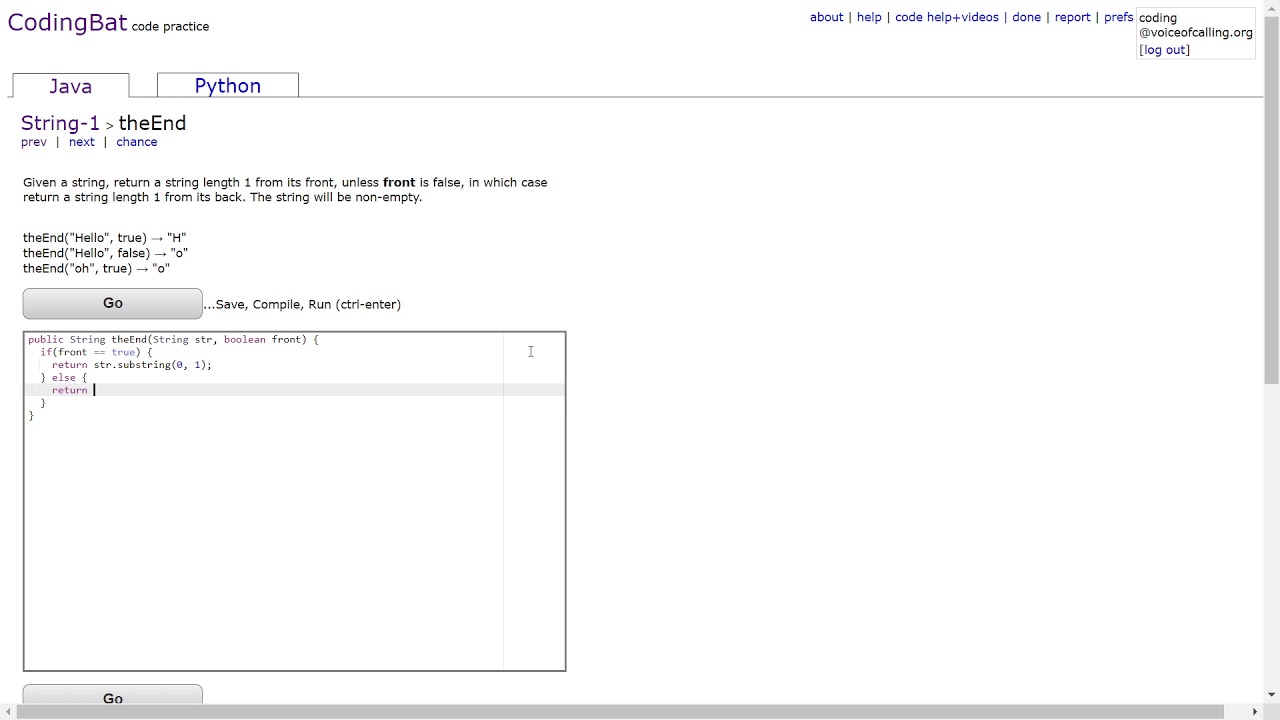Click the bold word front in description
The image size is (1280, 720).
click(x=399, y=183)
